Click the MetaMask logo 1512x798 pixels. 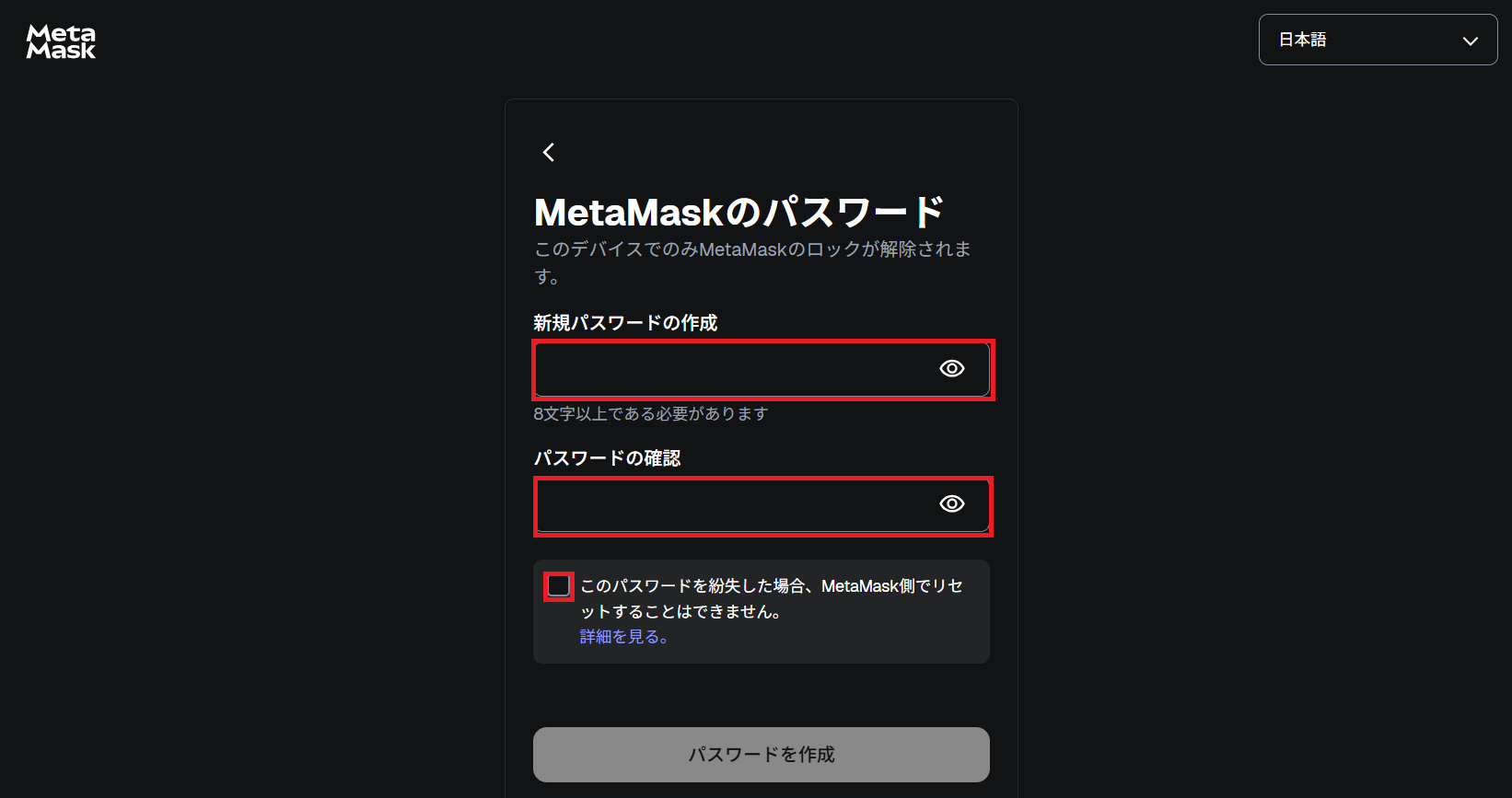point(61,41)
